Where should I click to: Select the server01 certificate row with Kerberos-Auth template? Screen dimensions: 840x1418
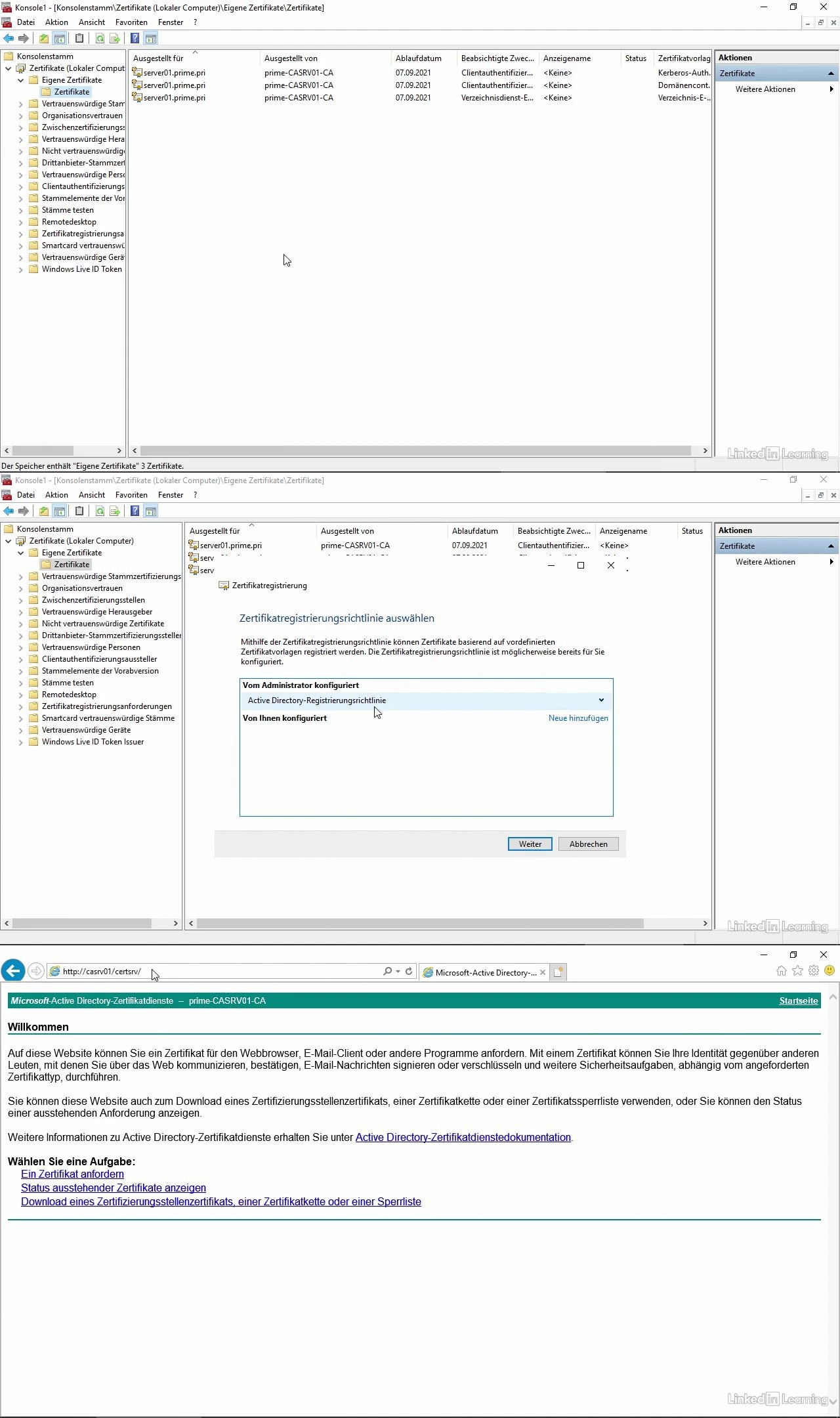pos(175,73)
